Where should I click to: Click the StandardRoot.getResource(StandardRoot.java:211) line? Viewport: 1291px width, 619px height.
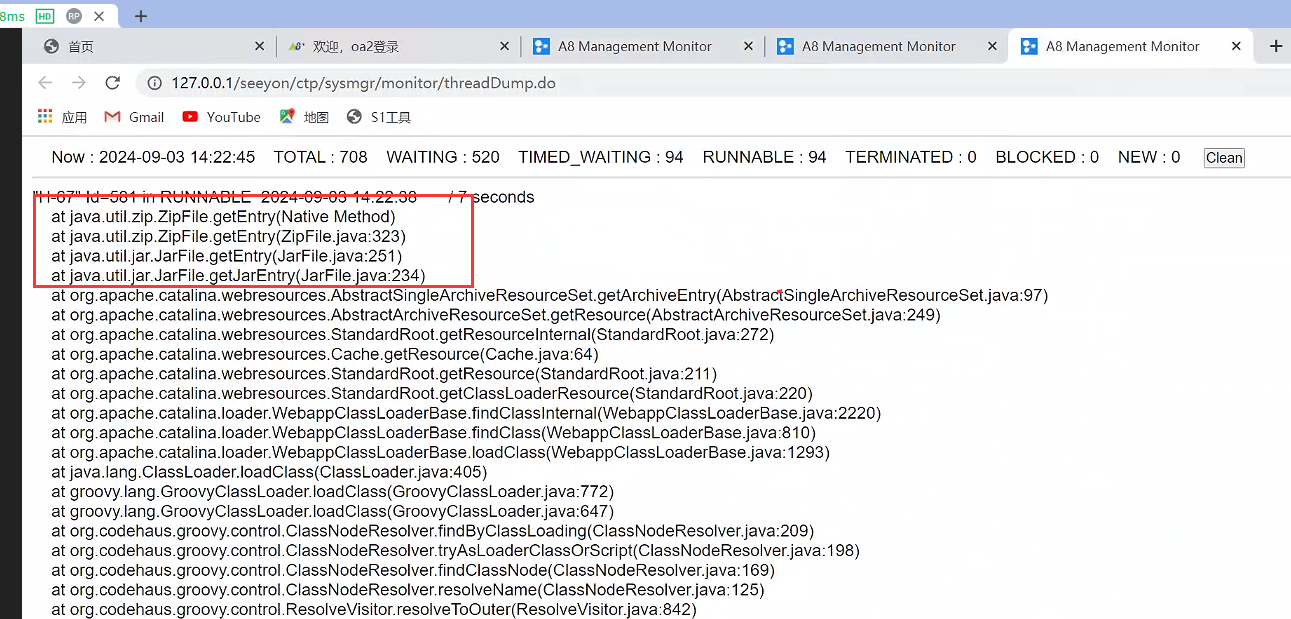384,374
